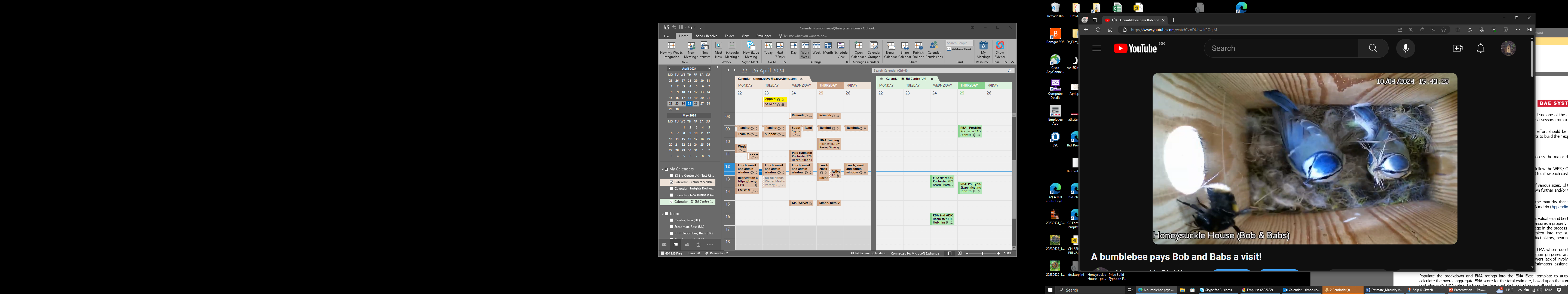
Task: Refresh the Edge browser page
Action: (1098, 30)
